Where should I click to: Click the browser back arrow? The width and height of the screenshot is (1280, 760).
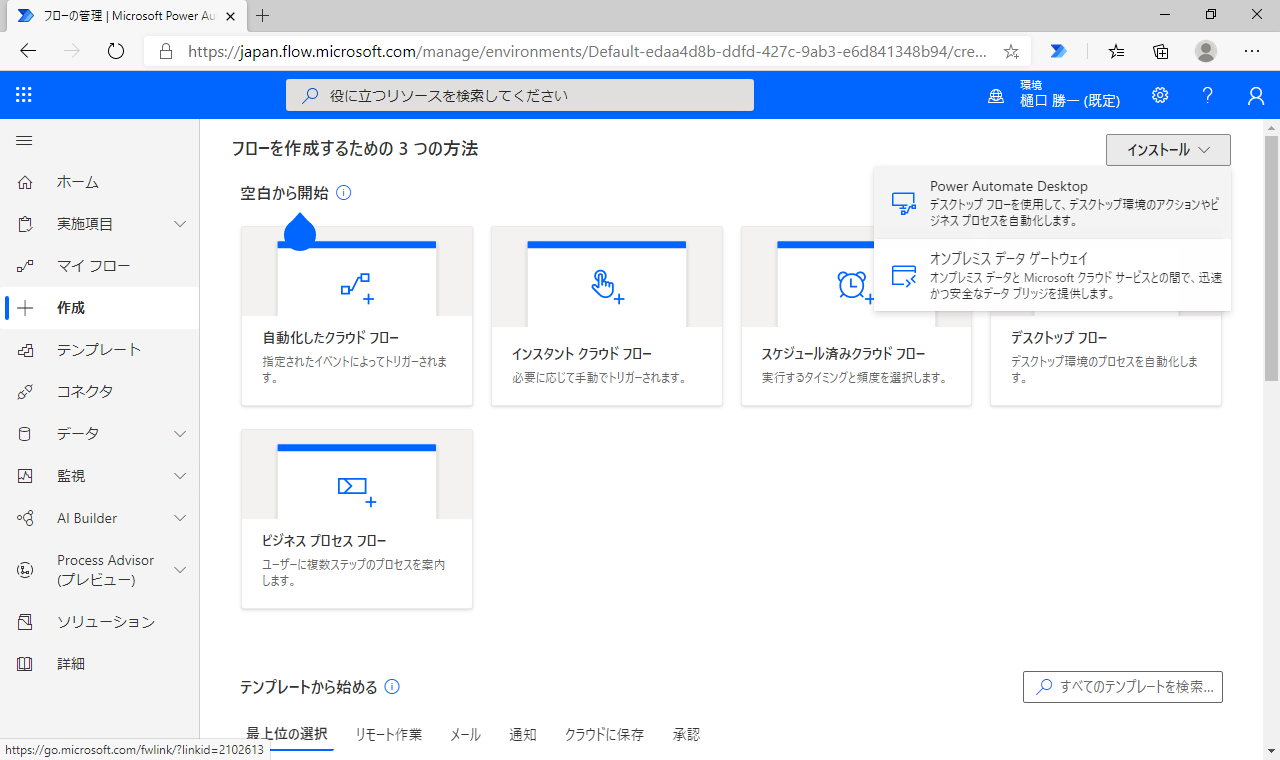(28, 51)
